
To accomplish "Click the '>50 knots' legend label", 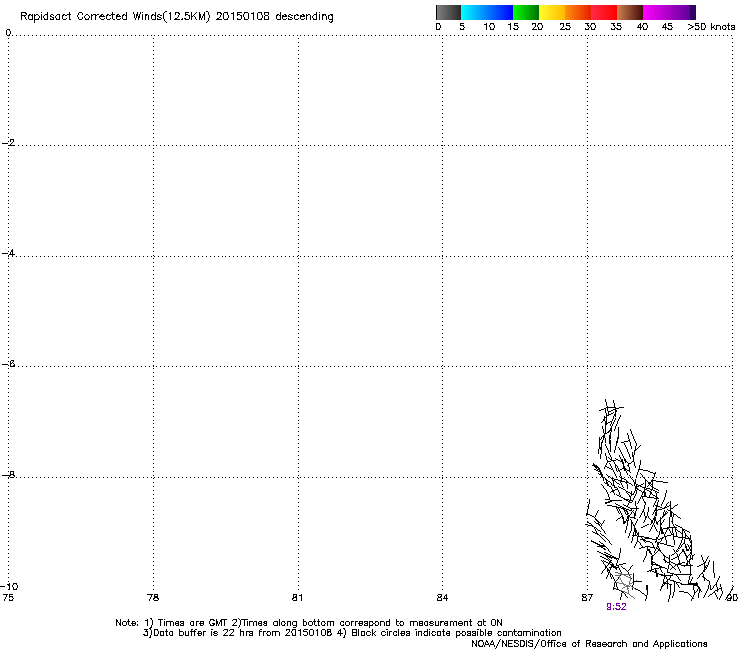I will pos(711,27).
